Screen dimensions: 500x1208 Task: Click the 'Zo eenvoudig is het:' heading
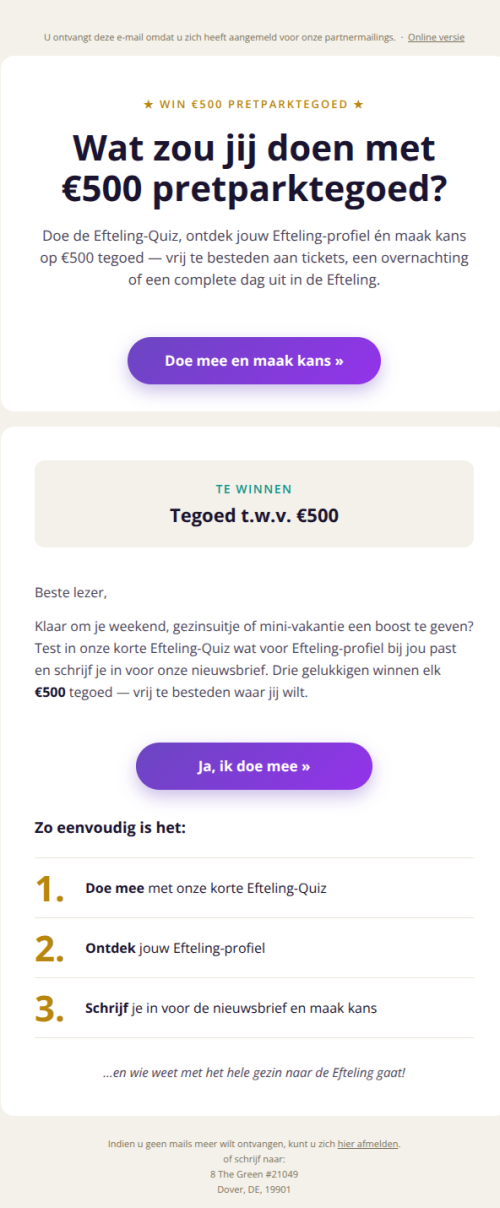110,828
